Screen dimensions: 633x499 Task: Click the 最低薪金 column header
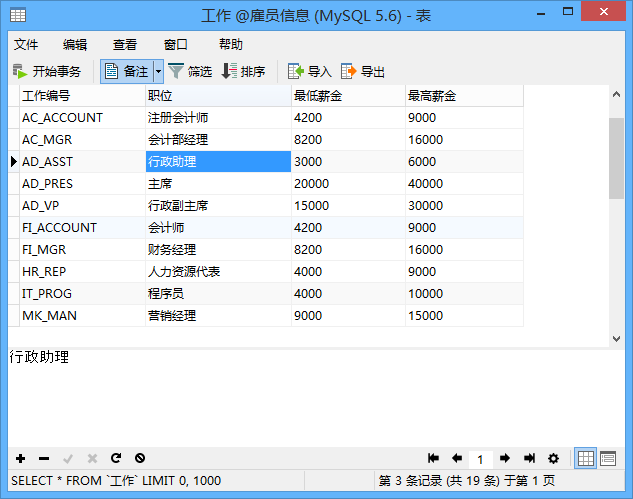(347, 96)
